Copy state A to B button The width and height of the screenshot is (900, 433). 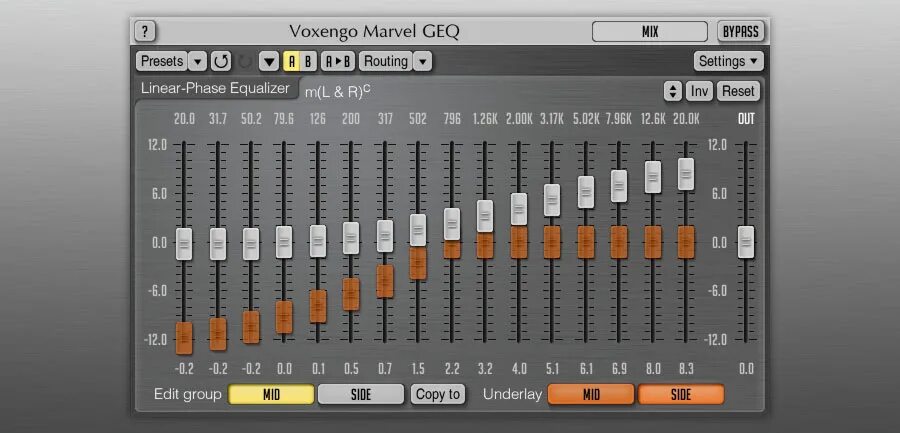point(338,61)
